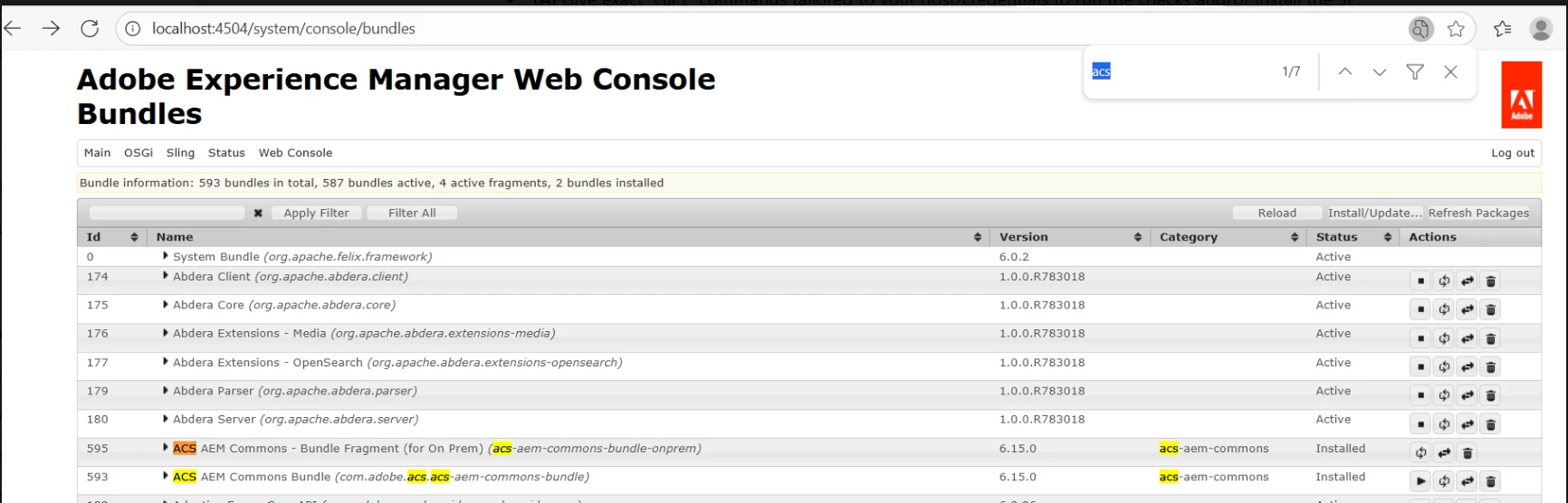Log out of the Web Console
The image size is (1568, 503).
pyautogui.click(x=1513, y=153)
